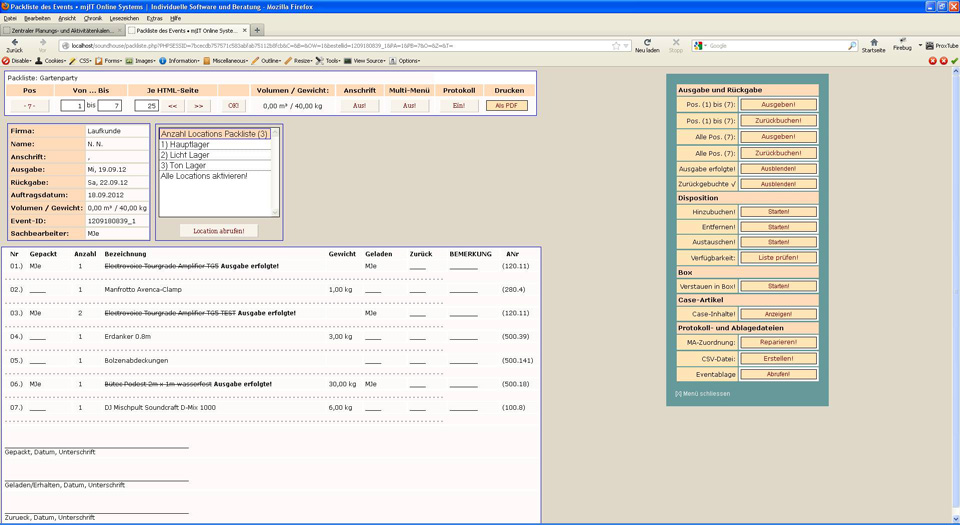Viewport: 960px width, 525px height.
Task: Open Startseite home icon
Action: pos(874,46)
